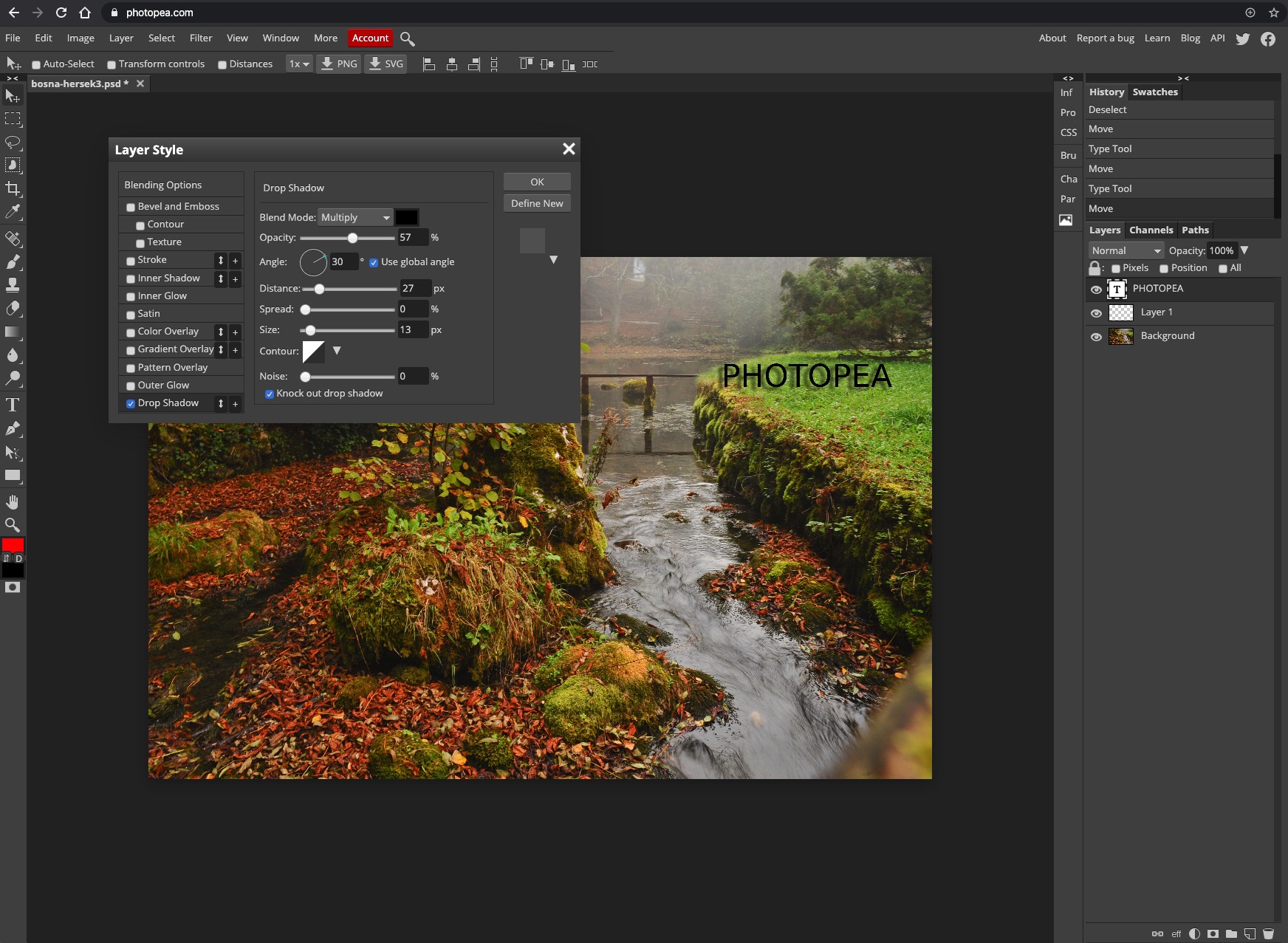Toggle Knock out drop shadow checkbox

point(270,394)
